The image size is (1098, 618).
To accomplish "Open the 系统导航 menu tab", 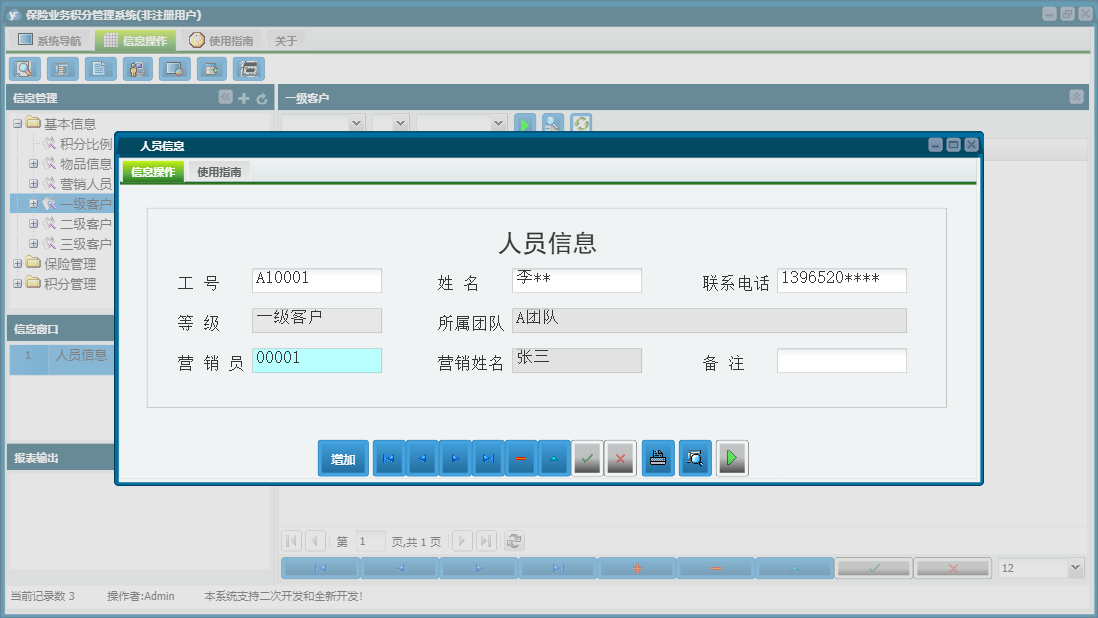I will 48,39.
